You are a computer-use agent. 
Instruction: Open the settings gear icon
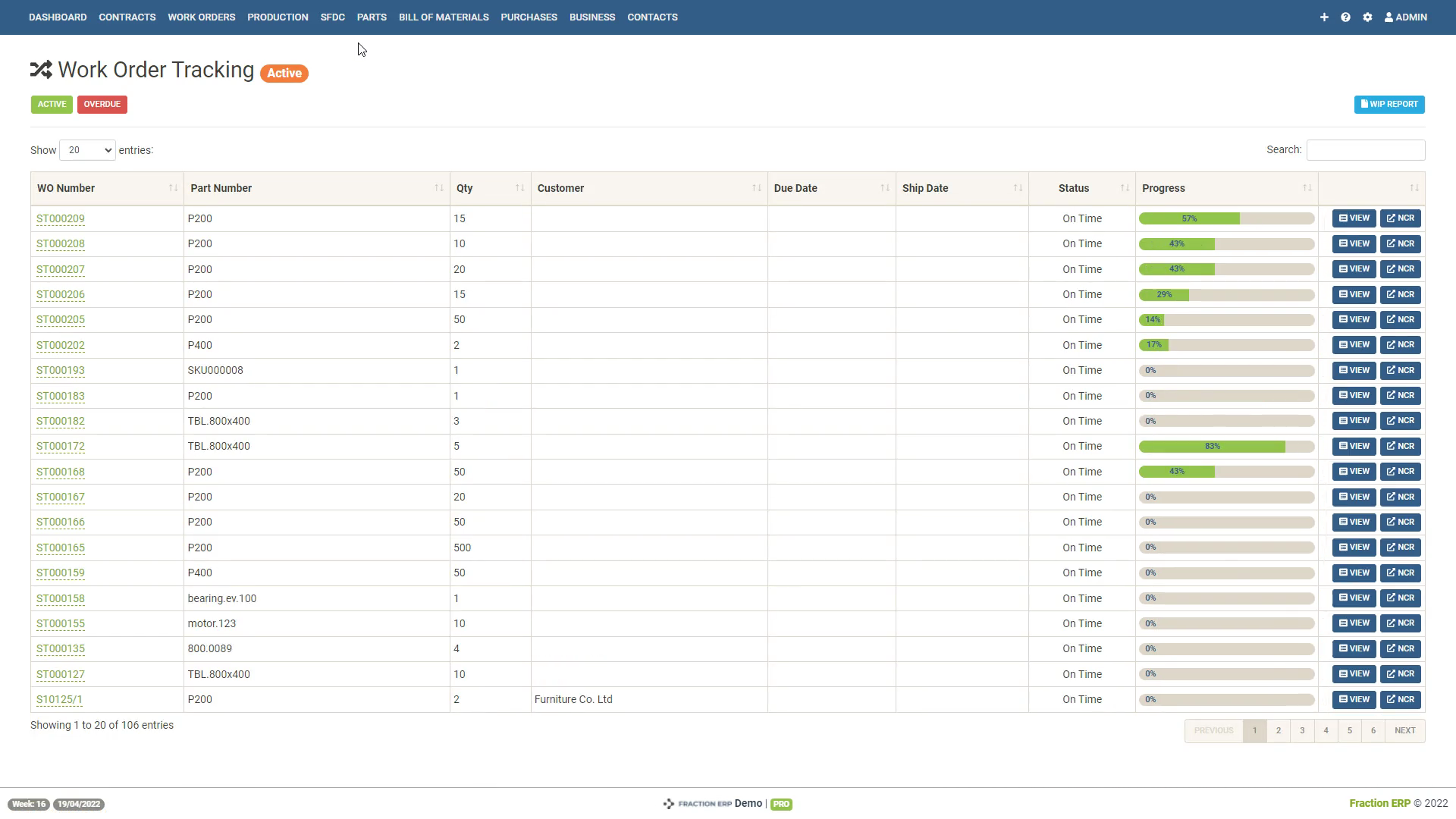1368,17
